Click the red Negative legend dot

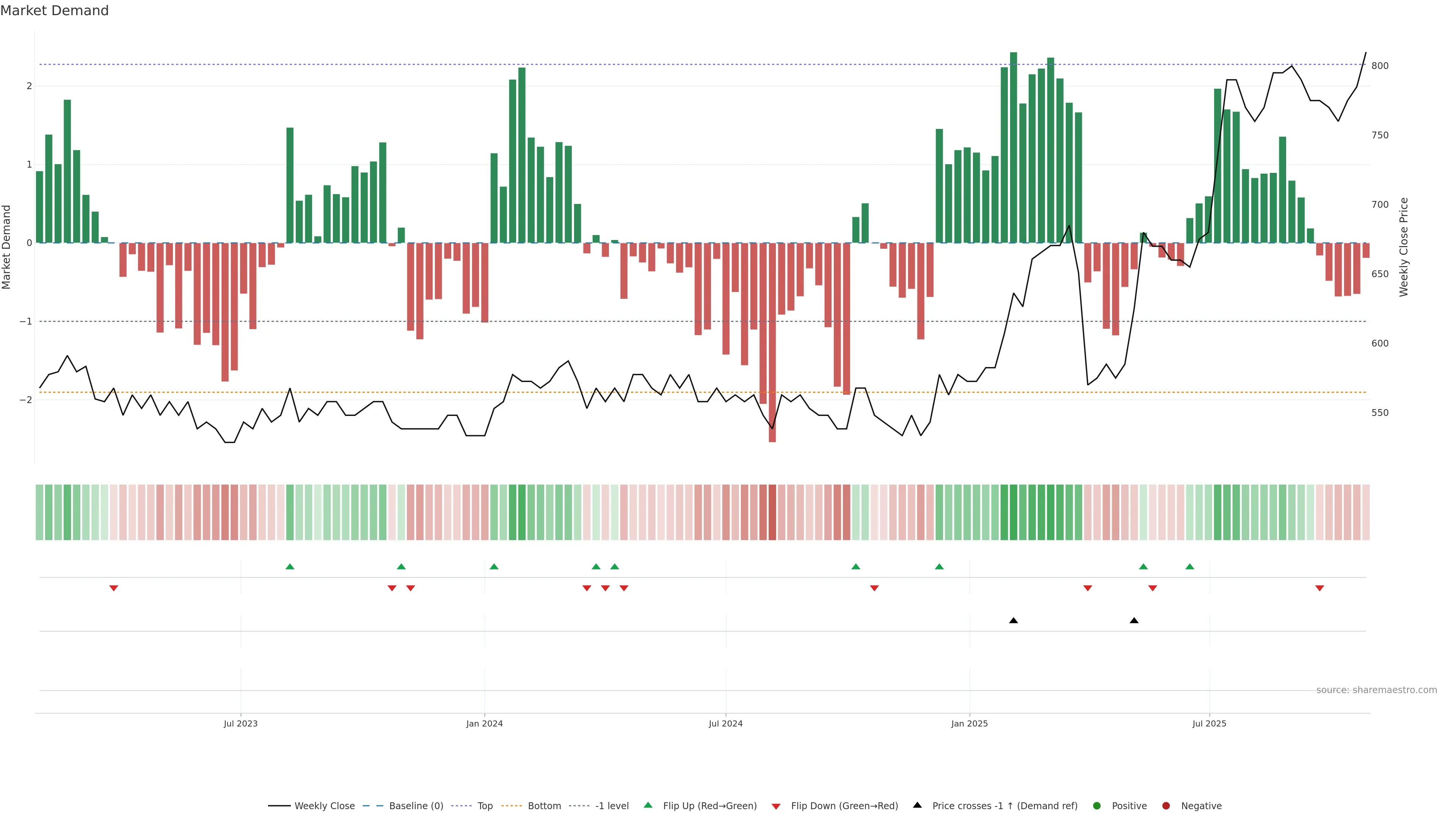coord(1166,806)
